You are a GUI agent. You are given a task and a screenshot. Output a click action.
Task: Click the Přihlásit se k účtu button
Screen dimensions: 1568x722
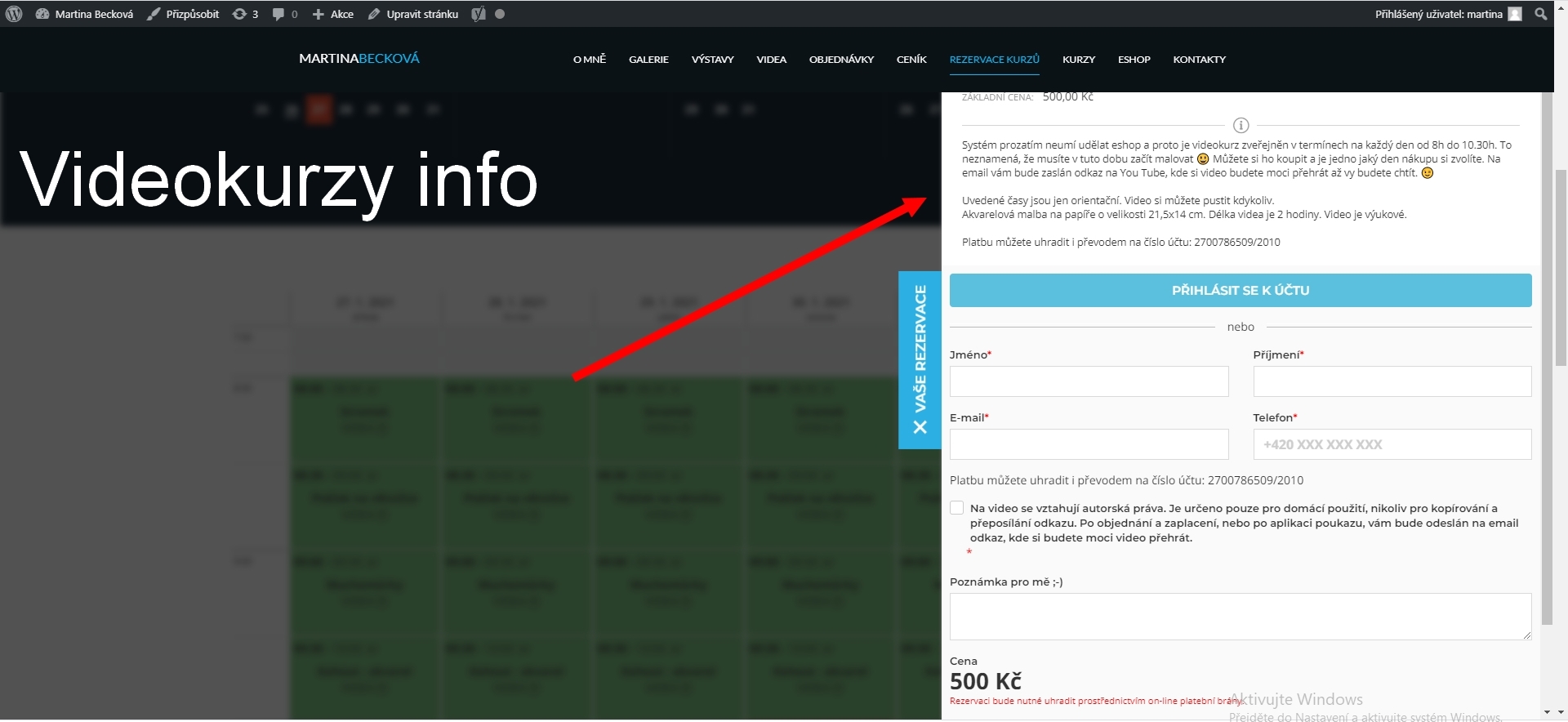point(1241,290)
